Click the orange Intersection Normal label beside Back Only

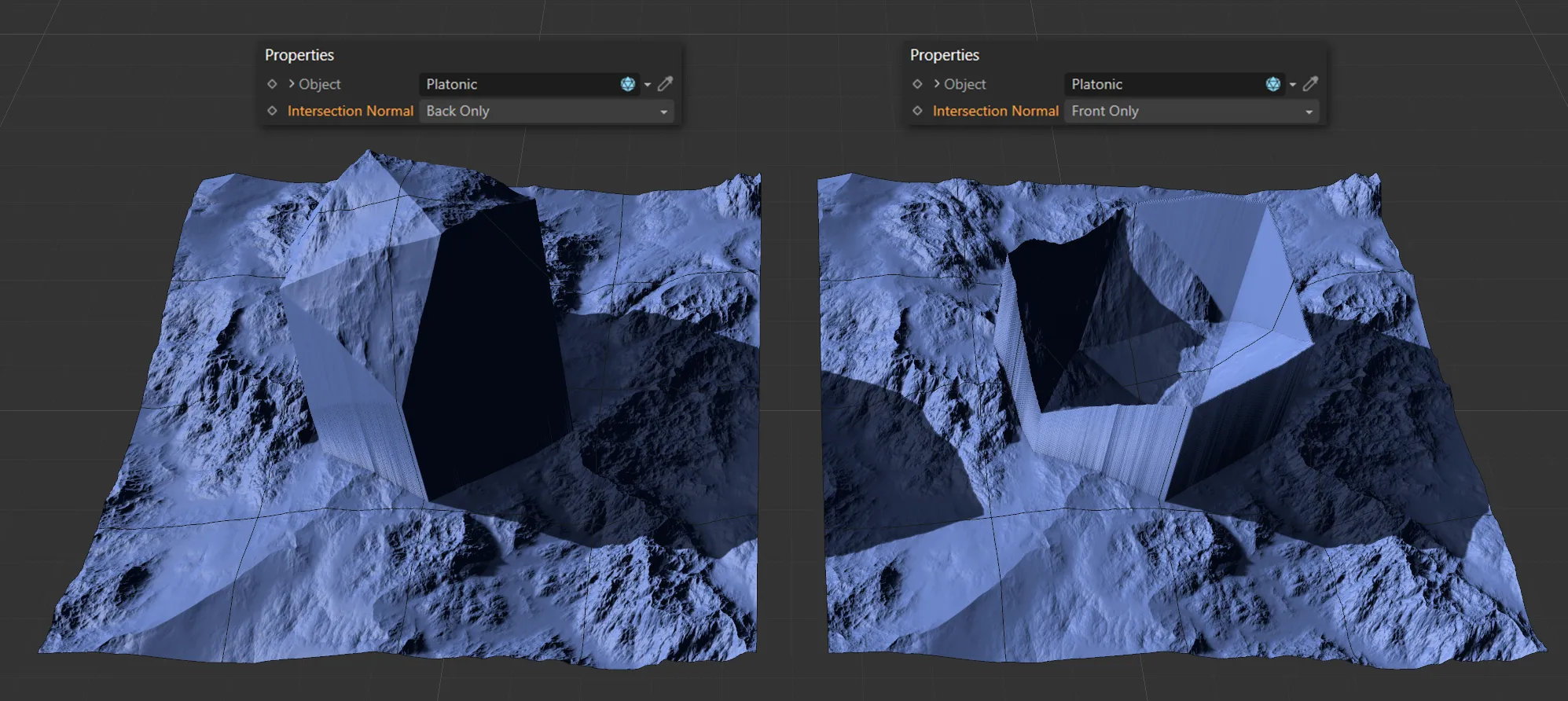pos(351,111)
